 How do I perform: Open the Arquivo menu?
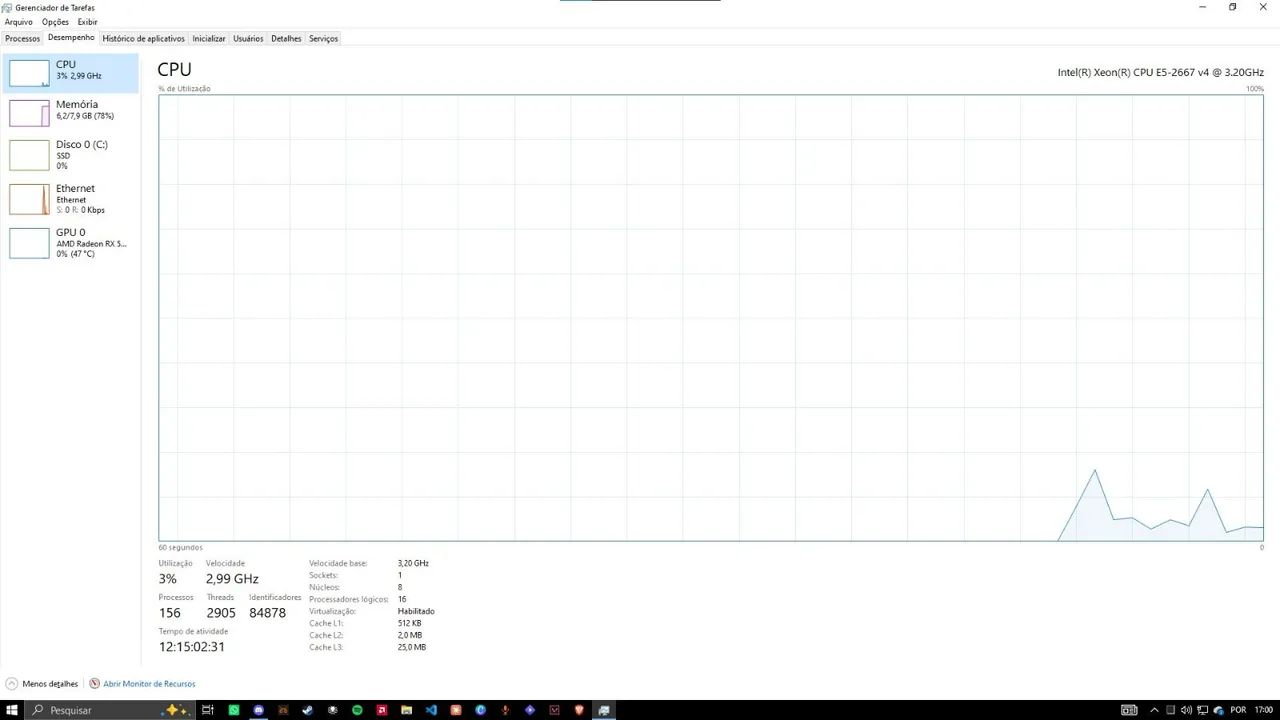(18, 22)
